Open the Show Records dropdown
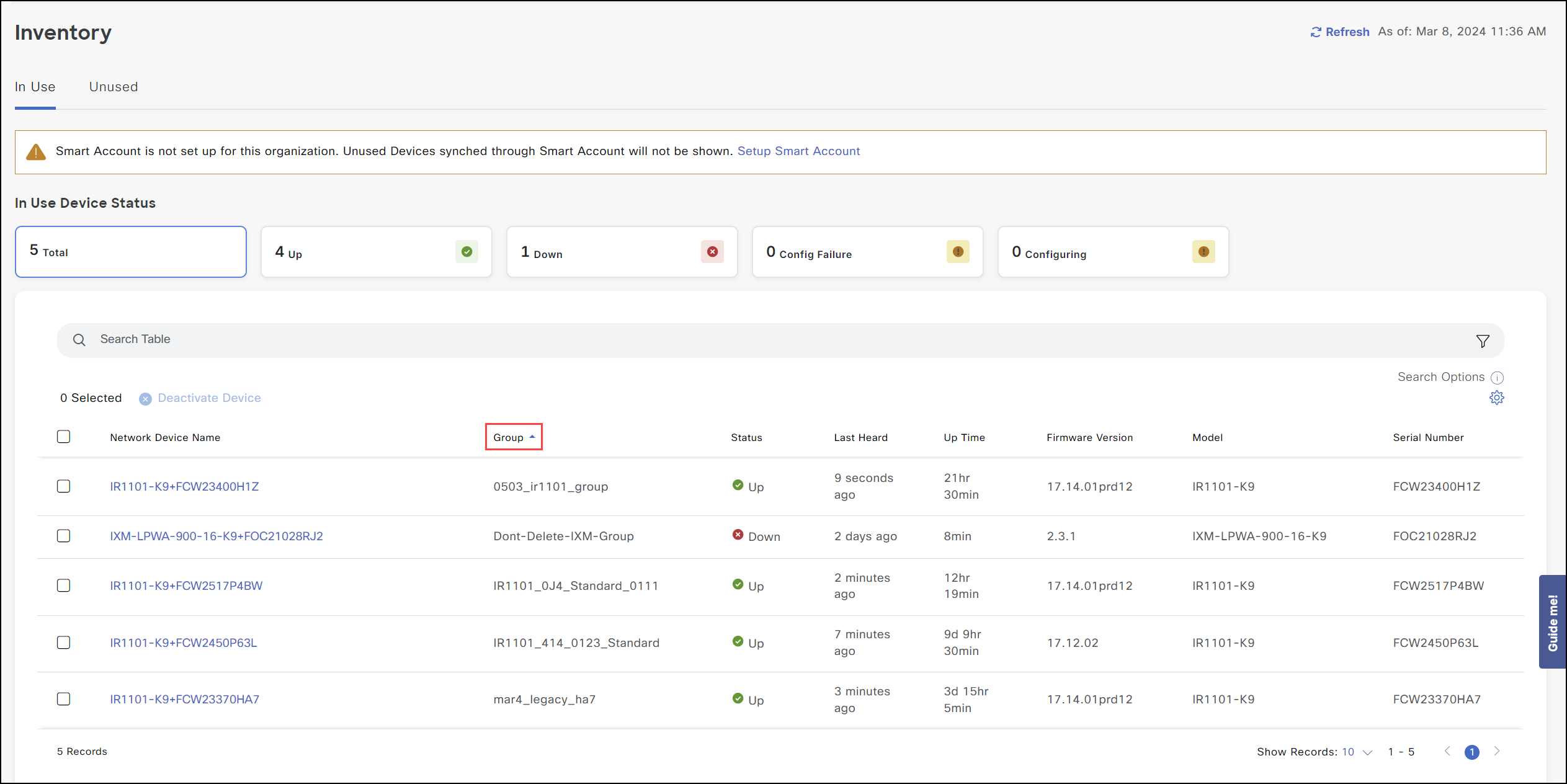The height and width of the screenshot is (784, 1567). (1357, 752)
